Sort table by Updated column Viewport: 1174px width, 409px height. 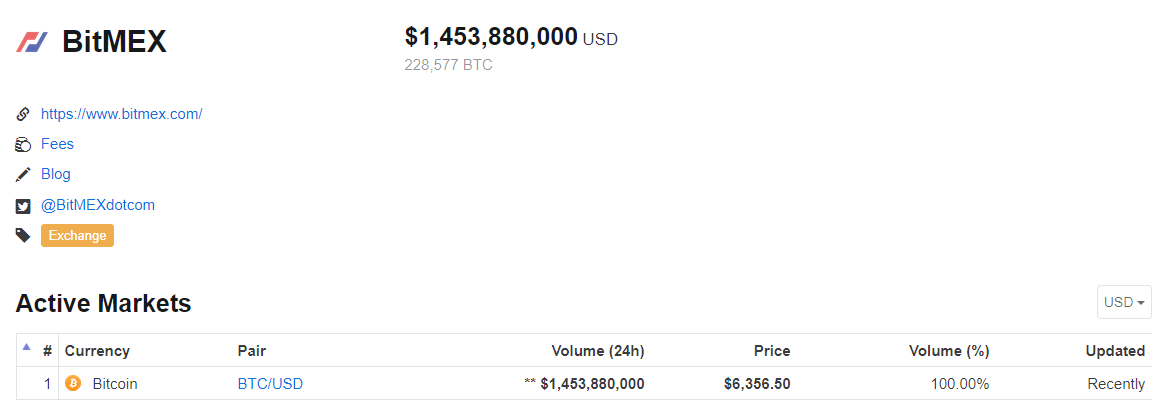[1115, 350]
